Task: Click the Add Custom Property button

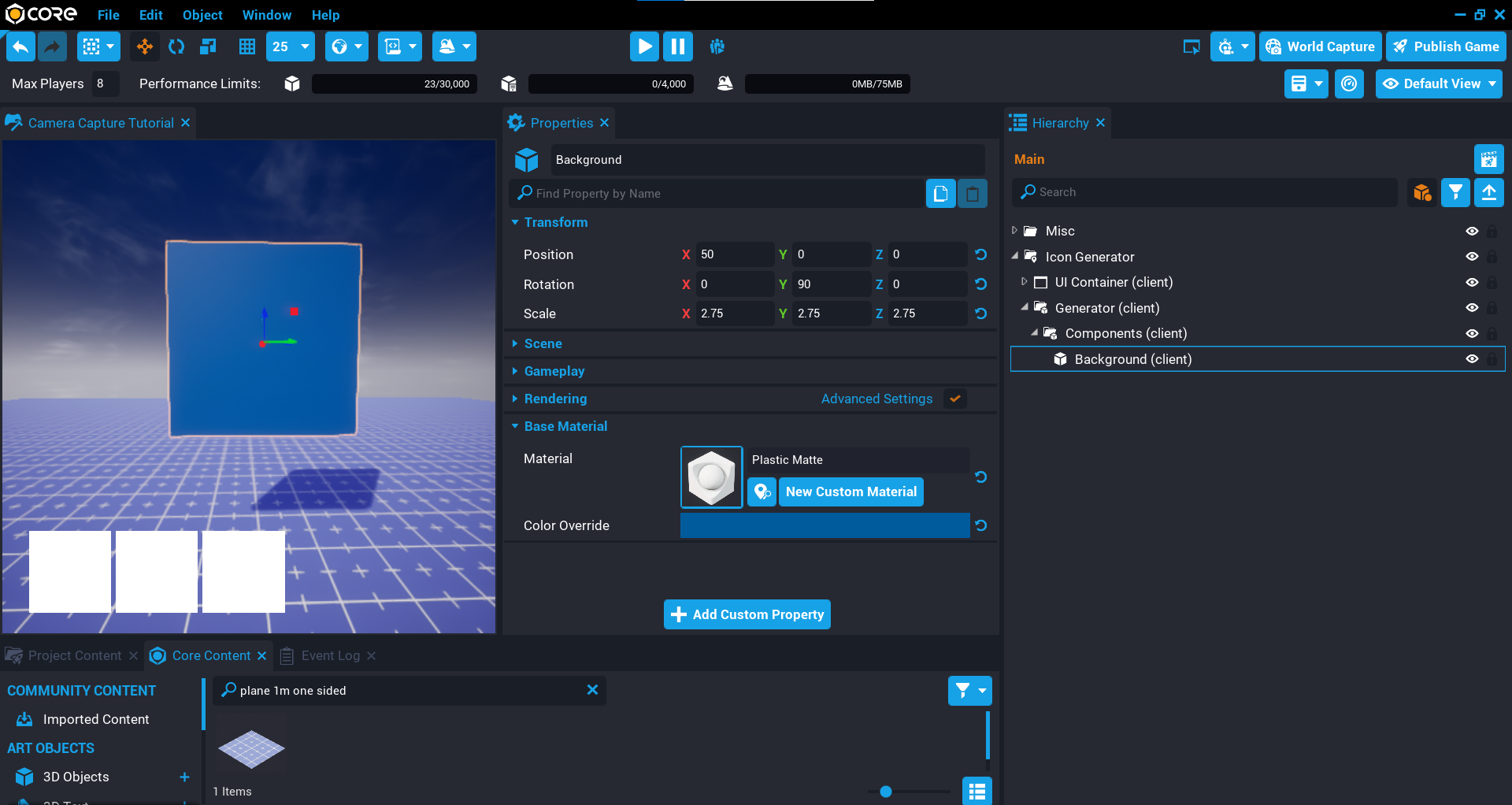Action: click(747, 614)
